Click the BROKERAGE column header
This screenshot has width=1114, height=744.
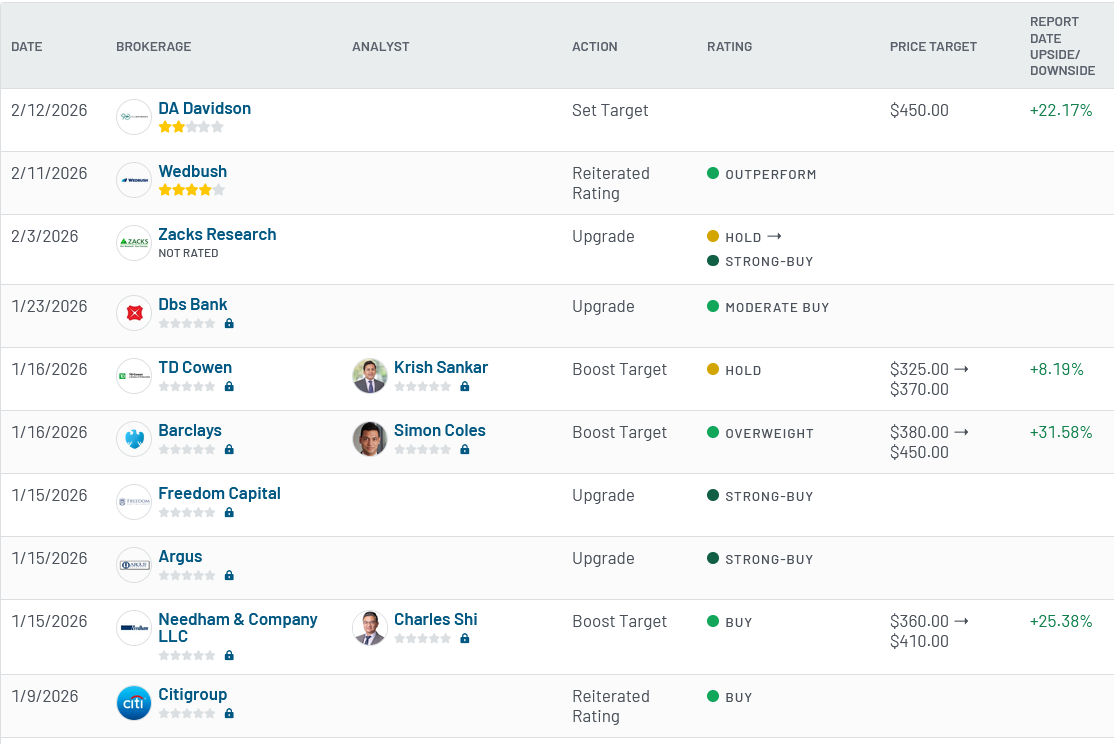tap(153, 46)
